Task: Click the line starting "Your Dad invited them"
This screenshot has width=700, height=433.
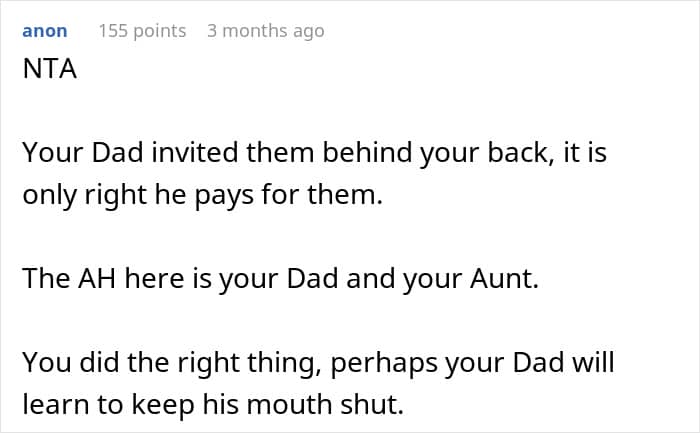Action: click(314, 153)
